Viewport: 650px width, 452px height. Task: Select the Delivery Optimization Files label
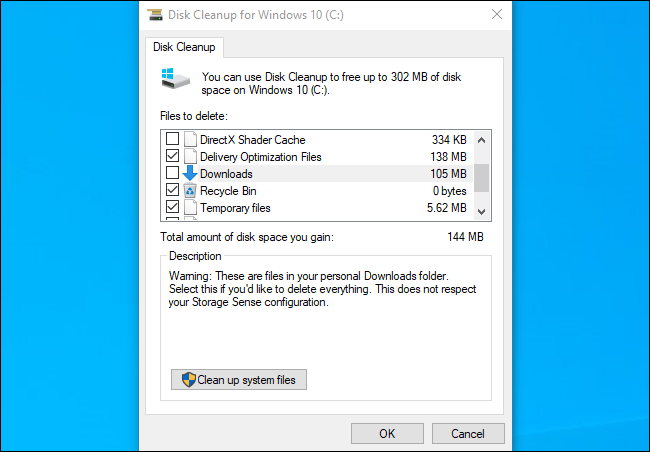pyautogui.click(x=261, y=157)
